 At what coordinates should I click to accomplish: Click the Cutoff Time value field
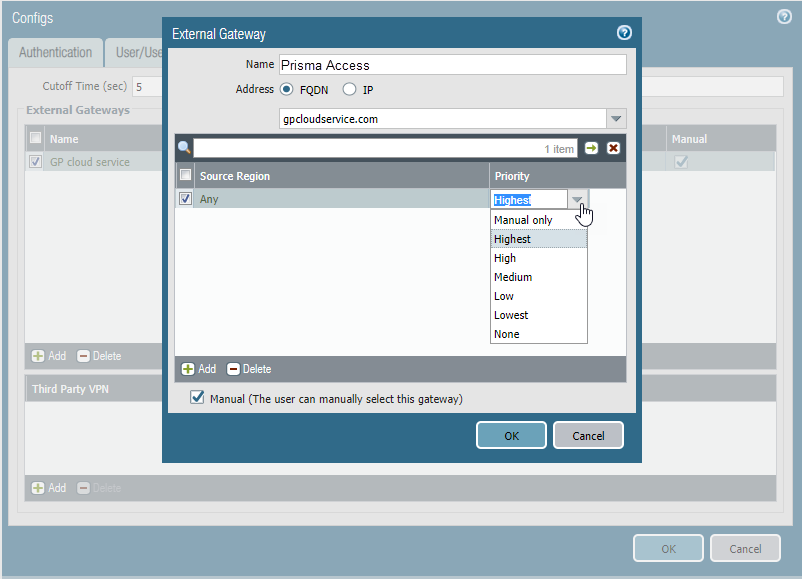point(147,86)
